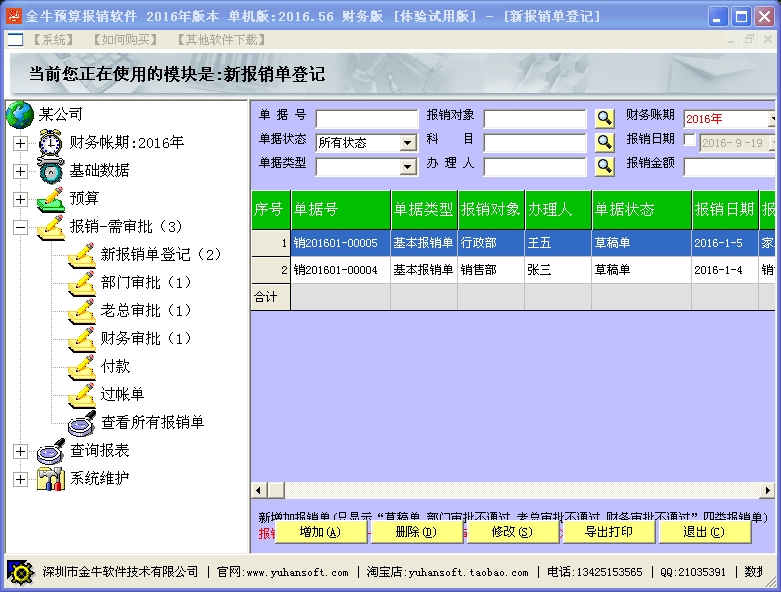The height and width of the screenshot is (592, 781).
Task: Click the 报销金额 input field
Action: point(730,167)
